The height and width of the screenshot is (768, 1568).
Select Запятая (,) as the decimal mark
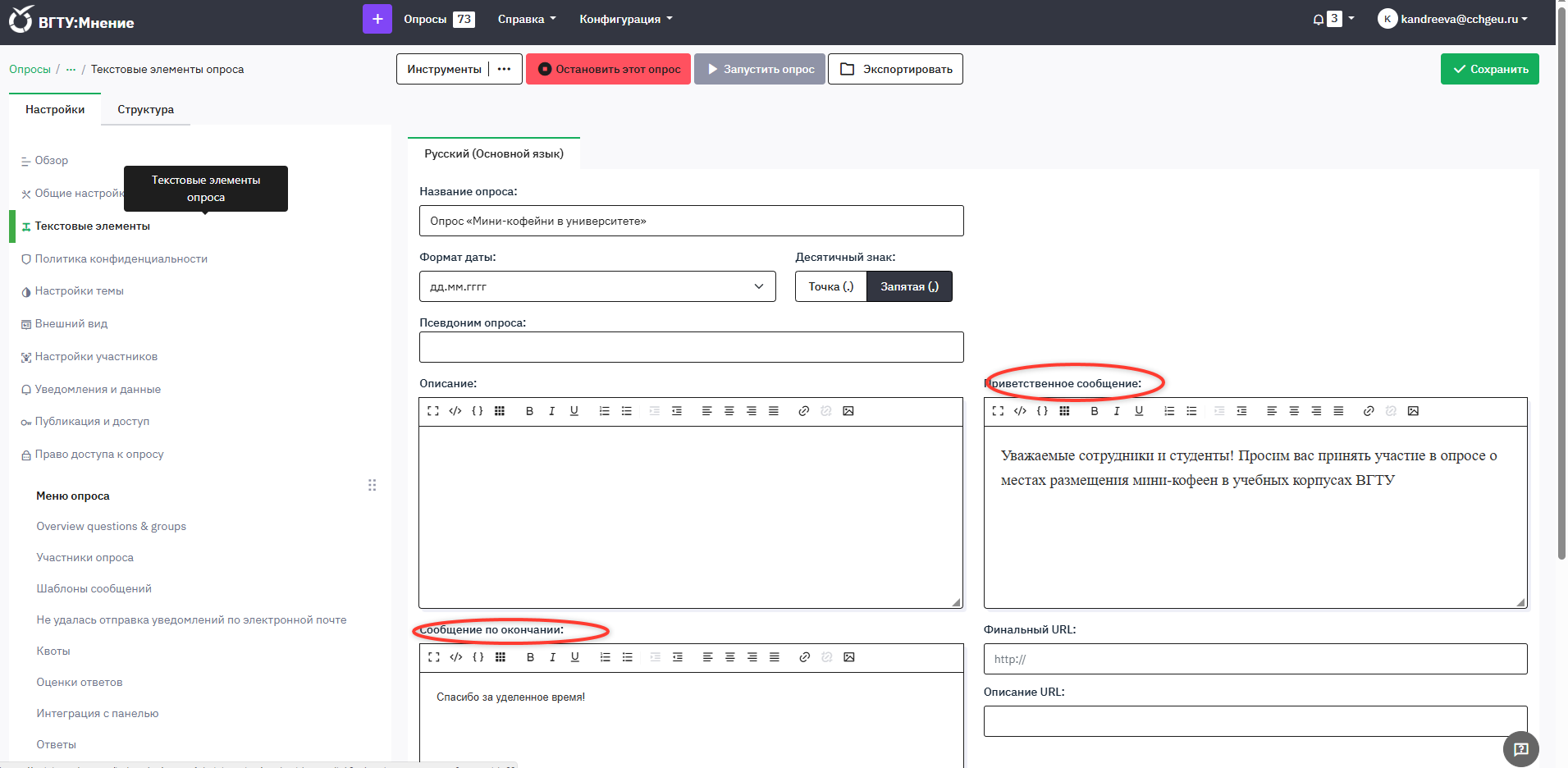pos(909,286)
